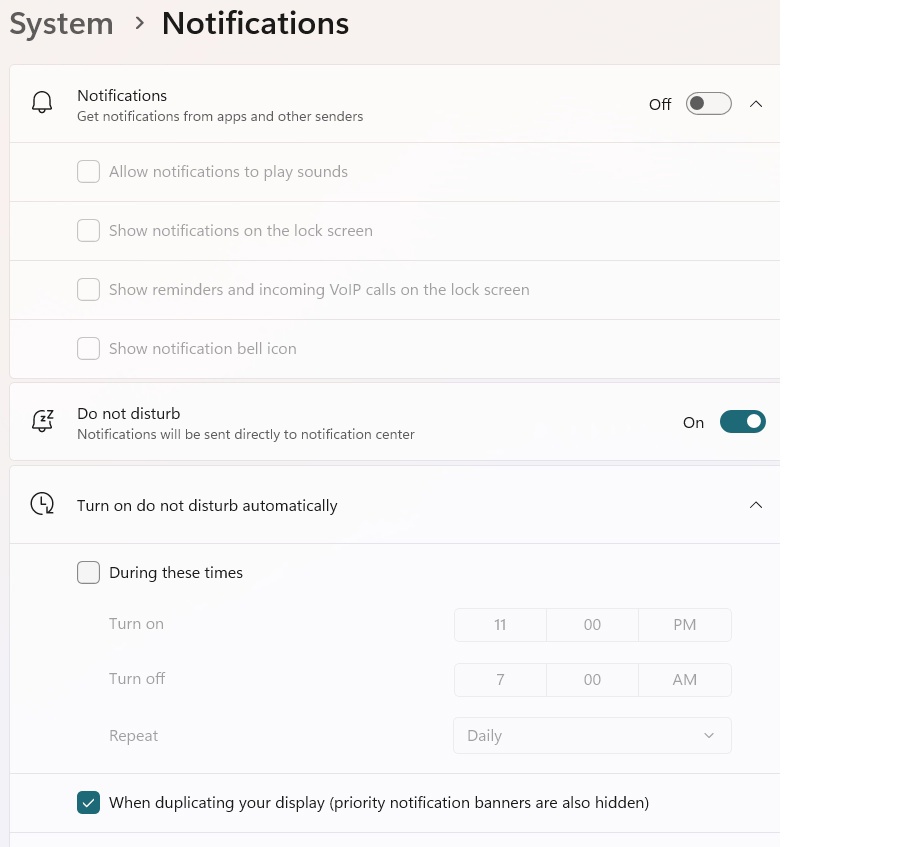Uncheck When duplicating your display
This screenshot has width=917, height=847.
pos(88,802)
